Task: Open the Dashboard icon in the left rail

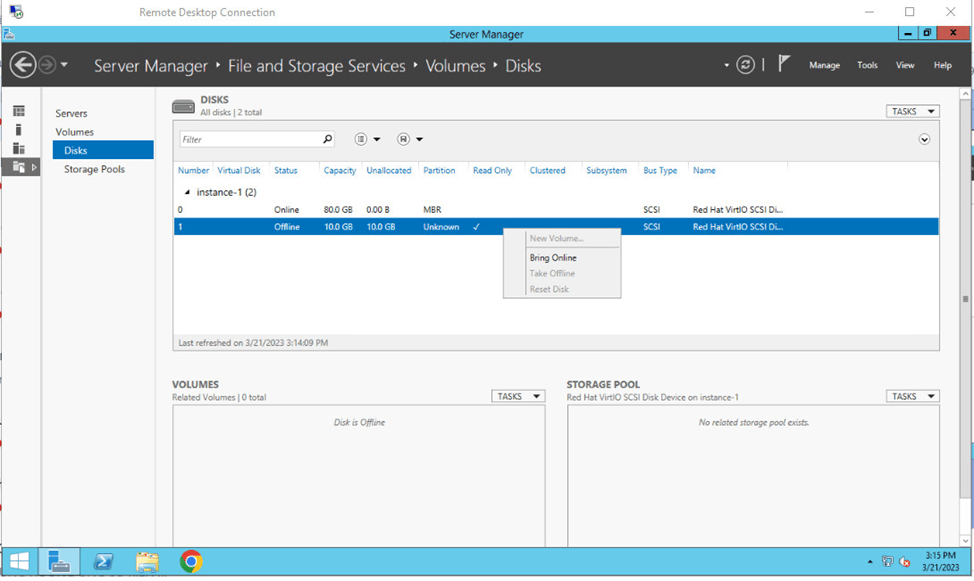Action: pyautogui.click(x=19, y=111)
